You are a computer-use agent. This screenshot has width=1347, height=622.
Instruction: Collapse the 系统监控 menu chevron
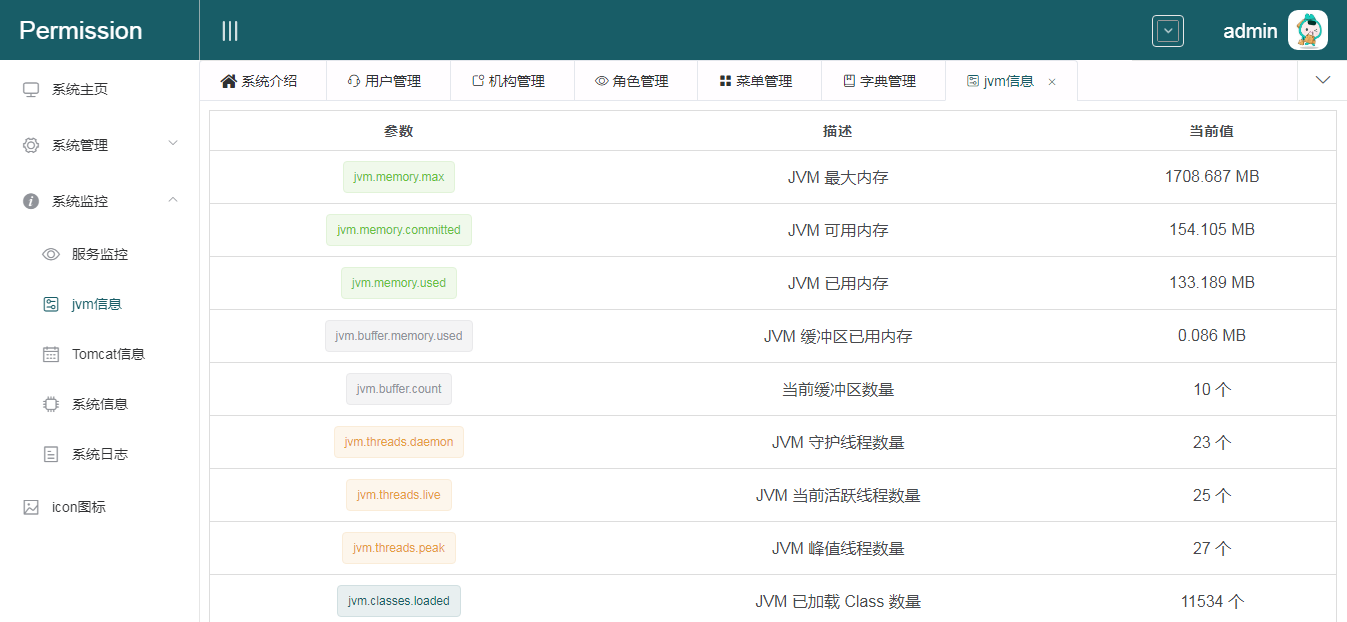pos(173,200)
